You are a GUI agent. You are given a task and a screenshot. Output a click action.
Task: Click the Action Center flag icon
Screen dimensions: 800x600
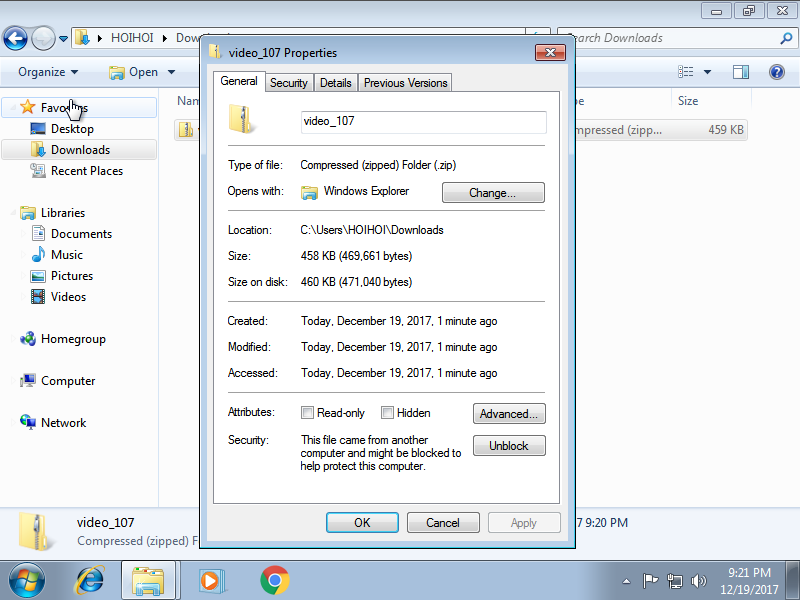tap(649, 581)
